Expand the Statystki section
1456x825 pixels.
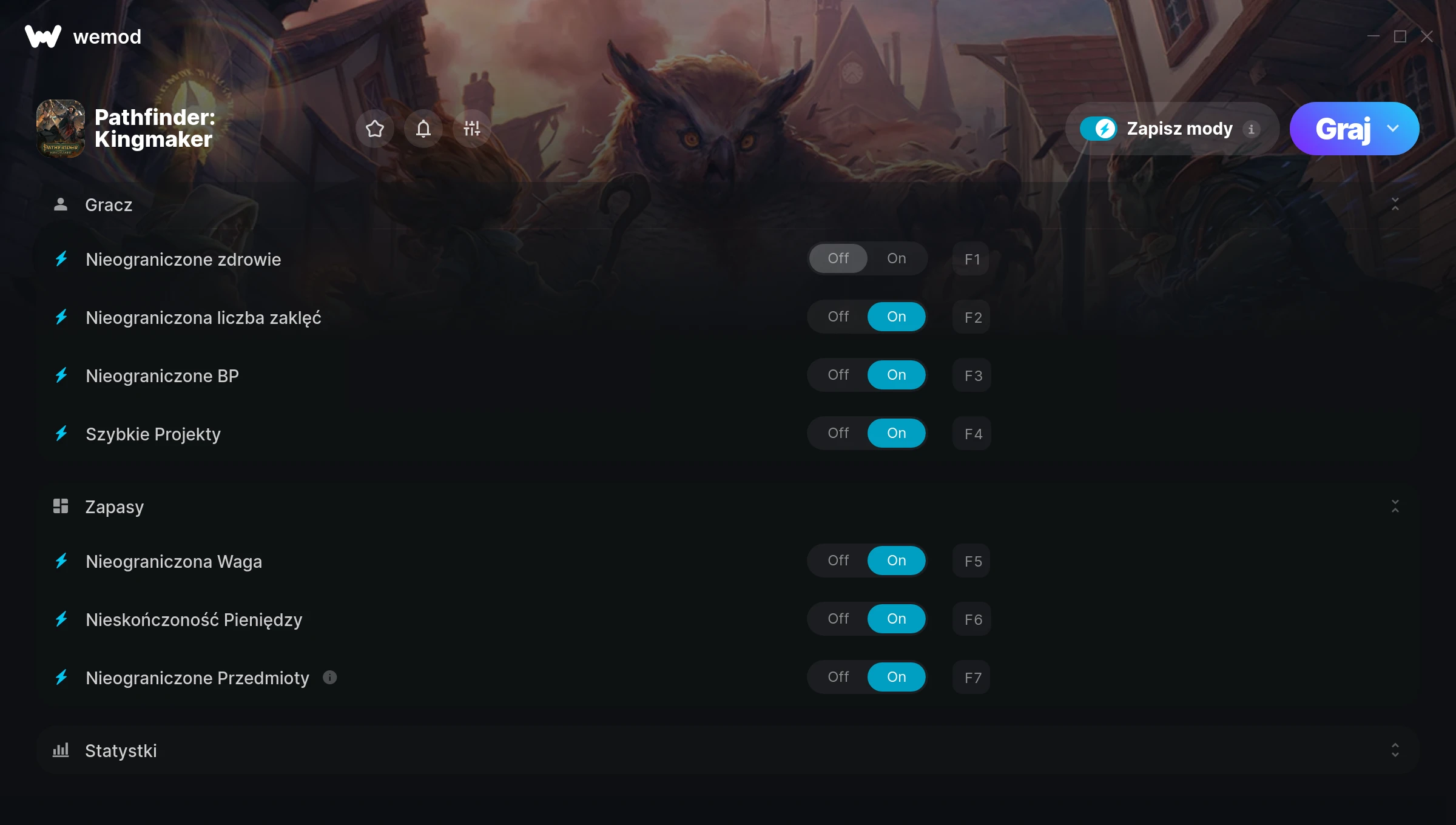click(1395, 750)
